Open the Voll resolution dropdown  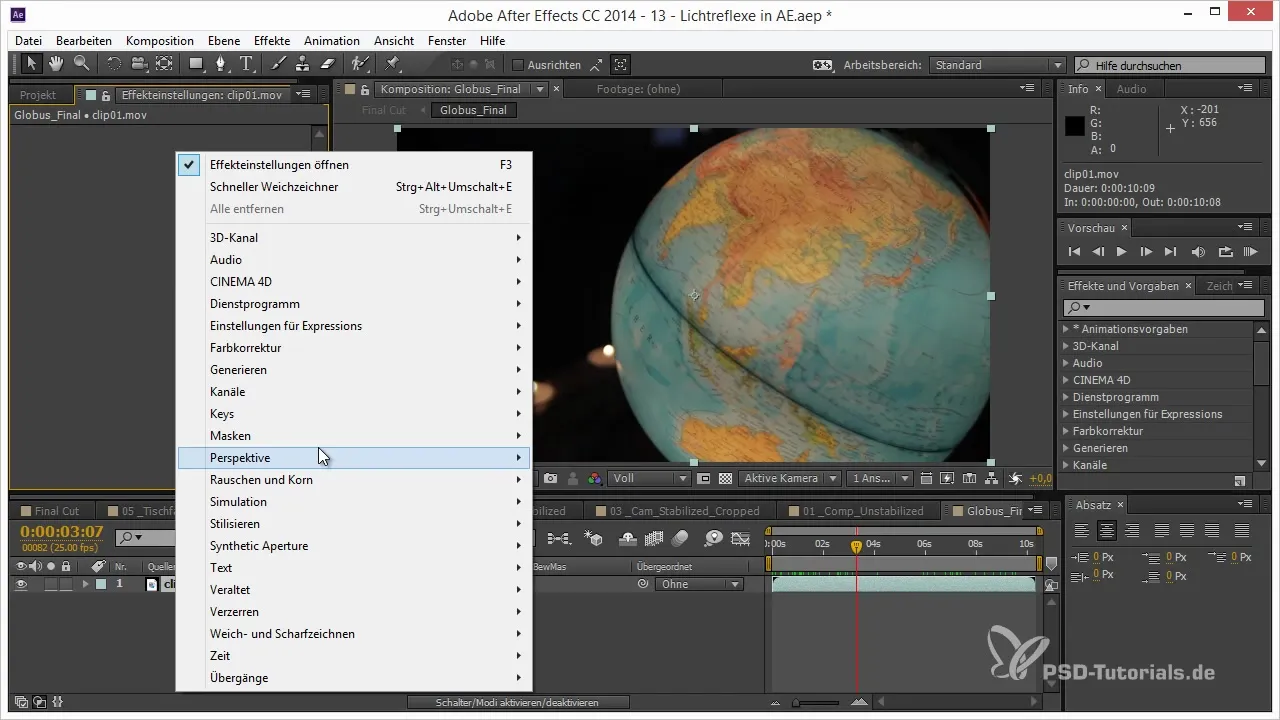coord(650,479)
